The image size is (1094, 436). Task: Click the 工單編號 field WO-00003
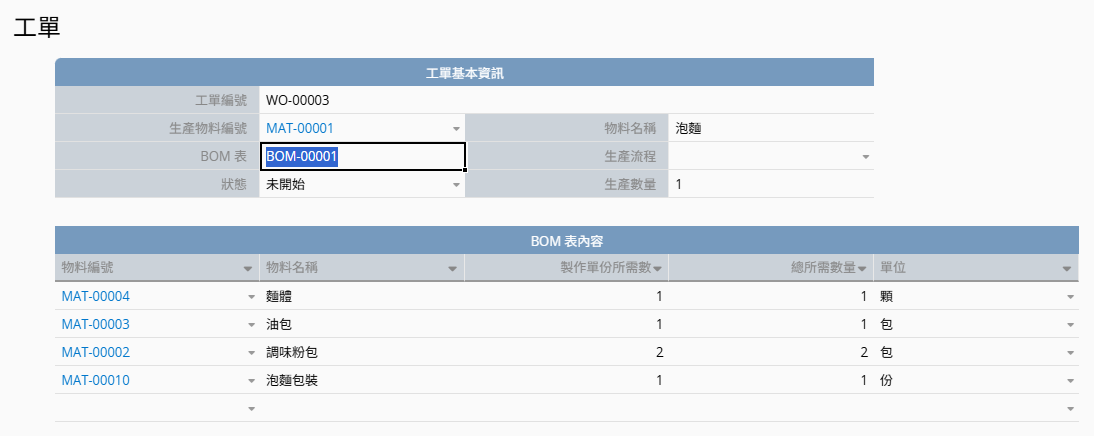point(362,100)
